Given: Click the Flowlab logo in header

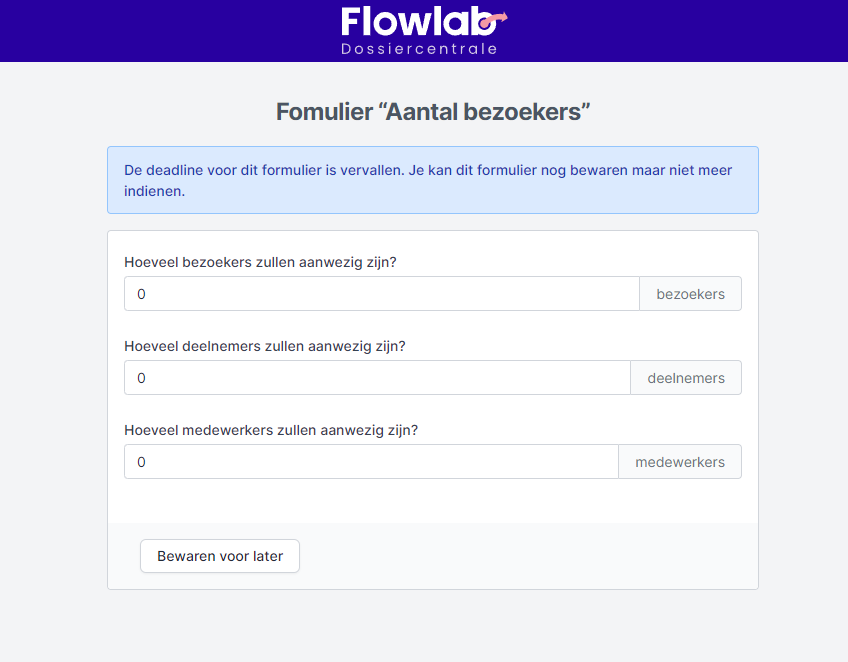Looking at the screenshot, I should coord(418,24).
